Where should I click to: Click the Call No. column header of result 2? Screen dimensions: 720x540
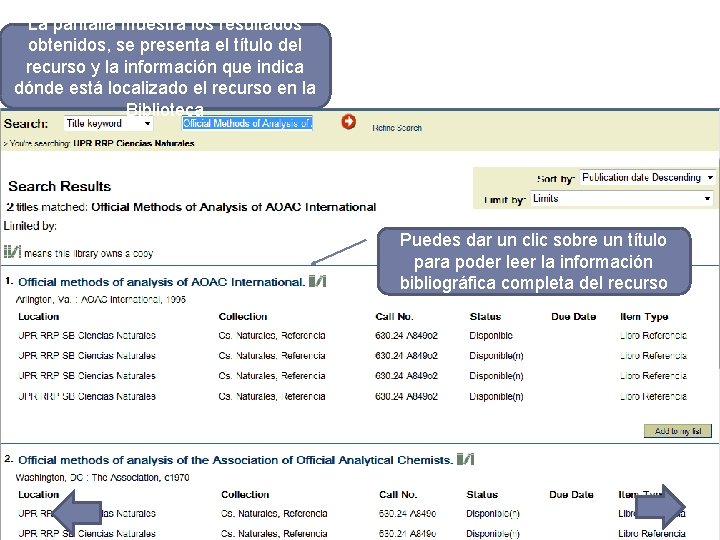398,495
